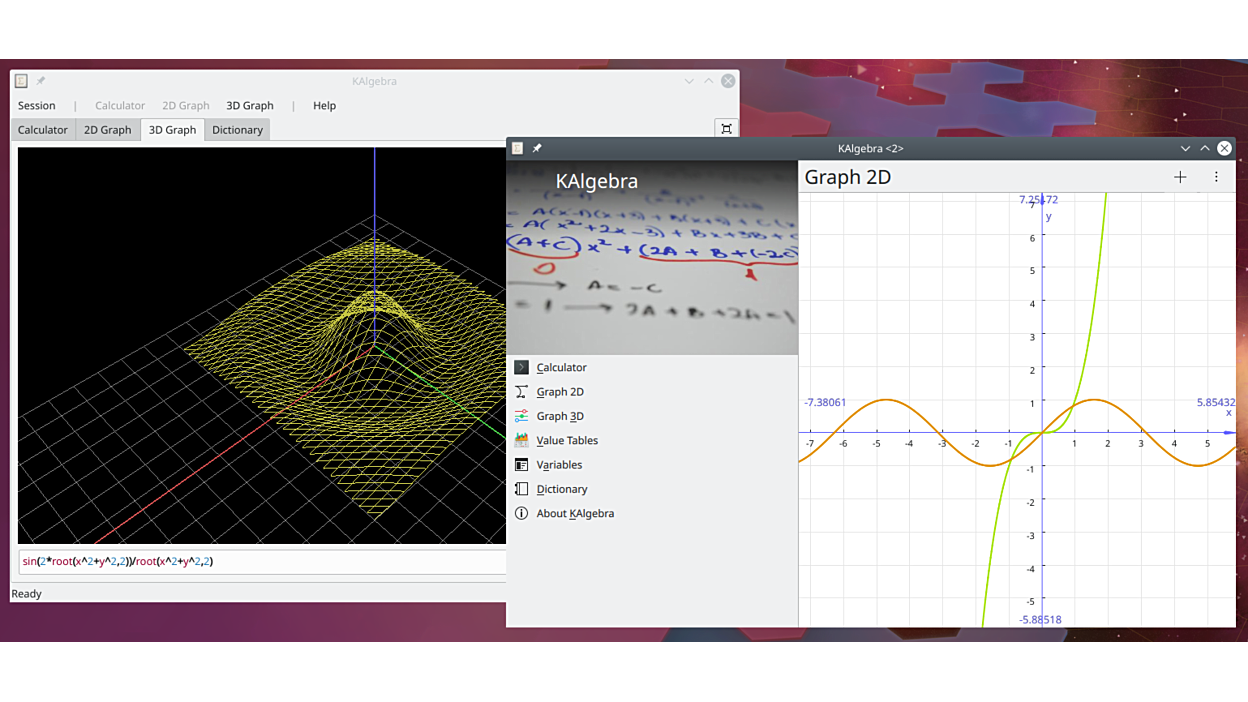Viewport: 1248px width, 702px height.
Task: Toggle the fullscreen icon near the tabs
Action: tap(726, 129)
